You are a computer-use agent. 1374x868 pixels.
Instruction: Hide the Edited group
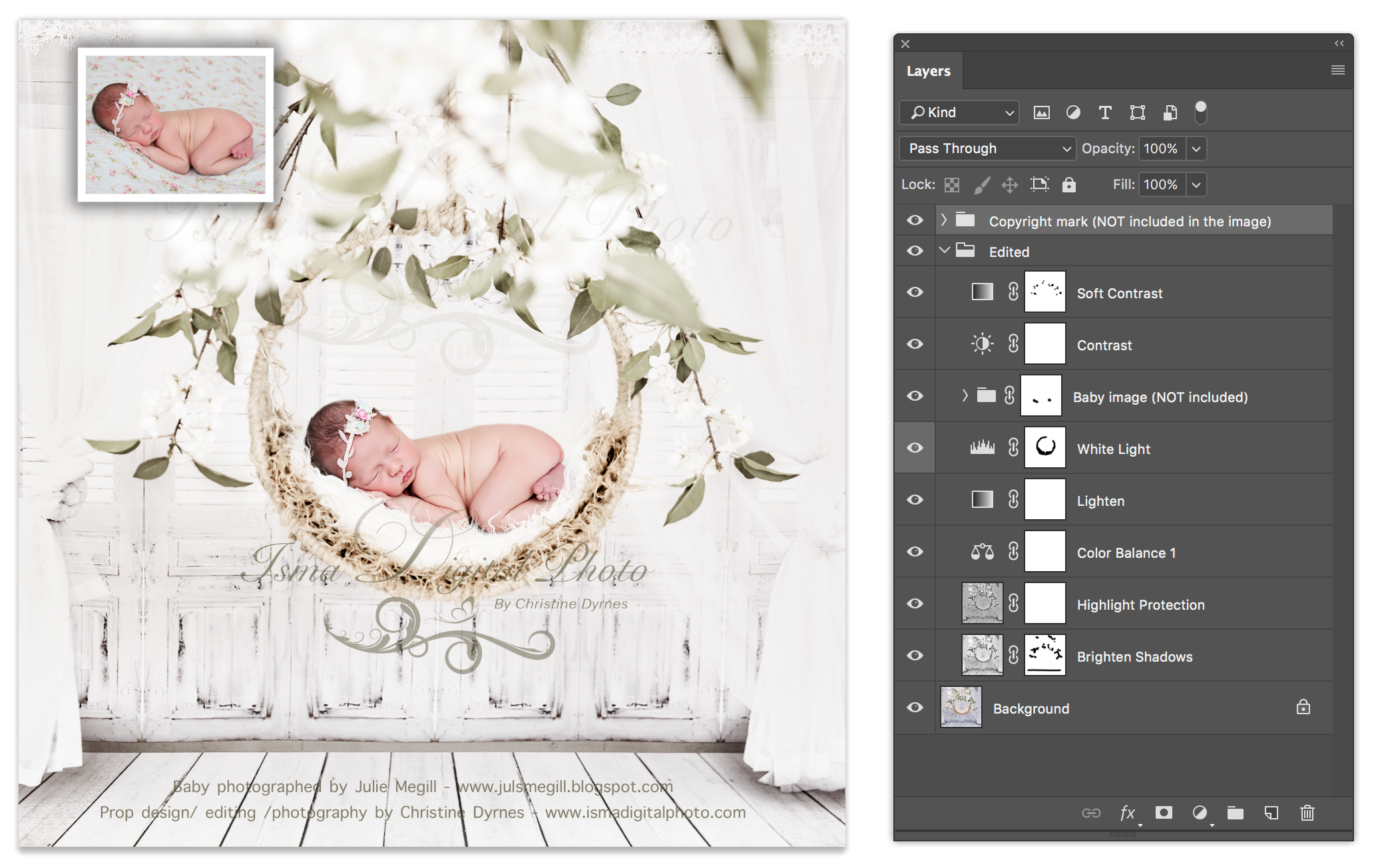(915, 251)
